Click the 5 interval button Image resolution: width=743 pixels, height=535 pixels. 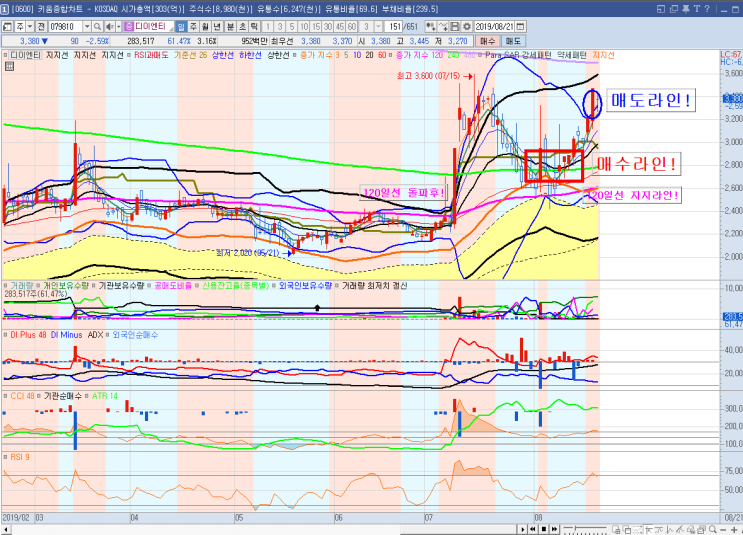pyautogui.click(x=291, y=27)
